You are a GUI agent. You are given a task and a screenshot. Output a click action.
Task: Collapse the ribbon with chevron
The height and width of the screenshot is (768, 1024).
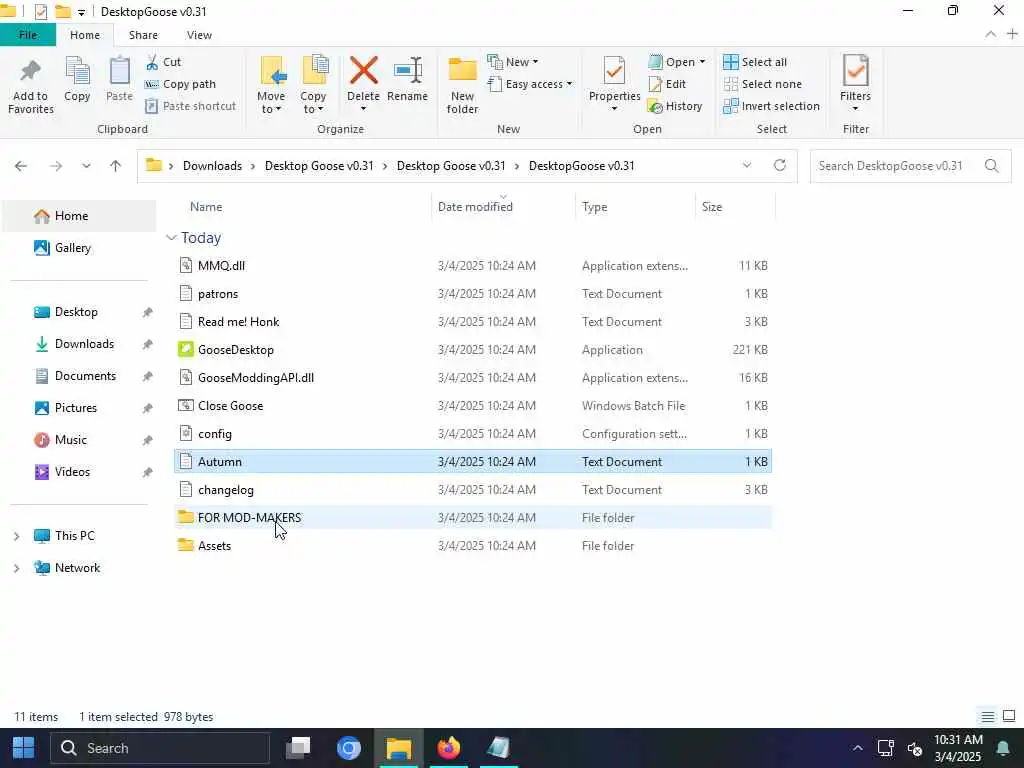click(x=991, y=35)
